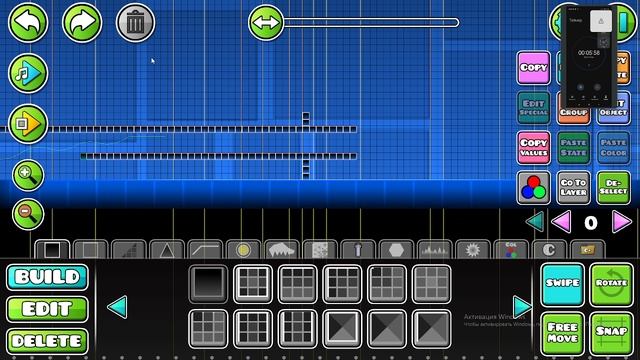Image resolution: width=640 pixels, height=360 pixels.
Task: Pick the first-row third grid block
Action: [298, 284]
